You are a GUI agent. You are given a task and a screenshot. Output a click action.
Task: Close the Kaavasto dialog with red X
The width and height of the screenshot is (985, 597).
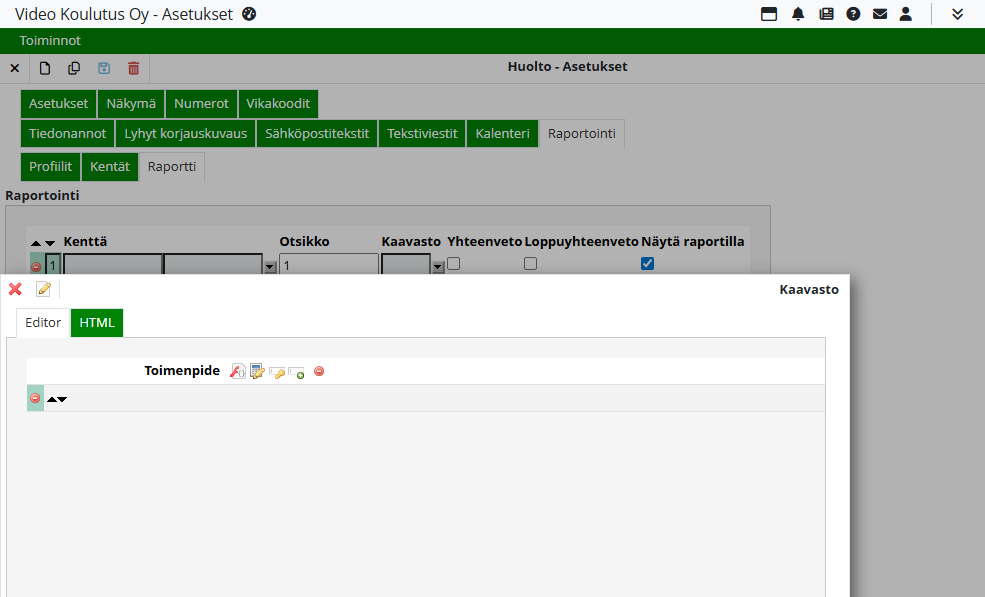tap(15, 289)
